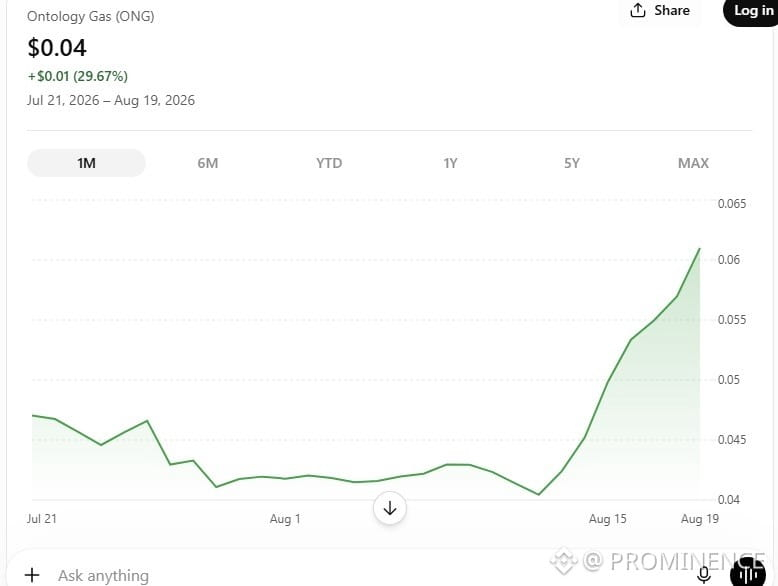
Task: Click the scroll-down arrow button
Action: [x=390, y=508]
